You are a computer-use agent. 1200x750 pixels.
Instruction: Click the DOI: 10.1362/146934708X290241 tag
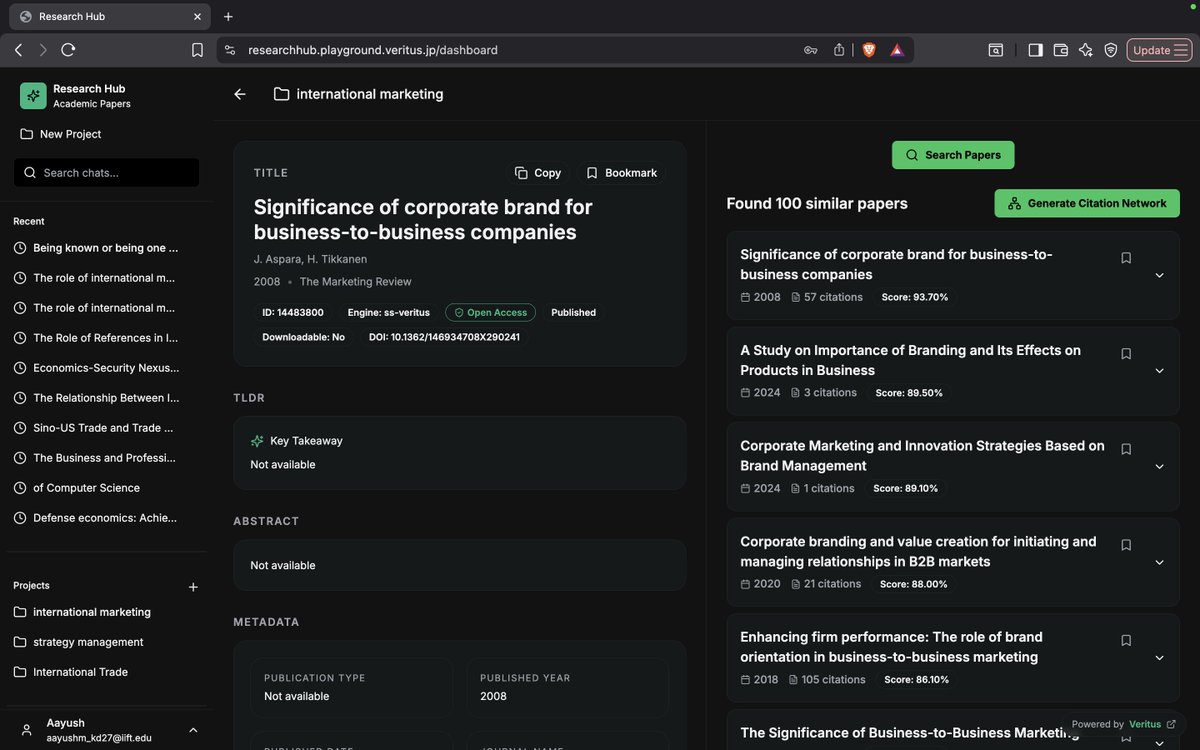coord(444,337)
